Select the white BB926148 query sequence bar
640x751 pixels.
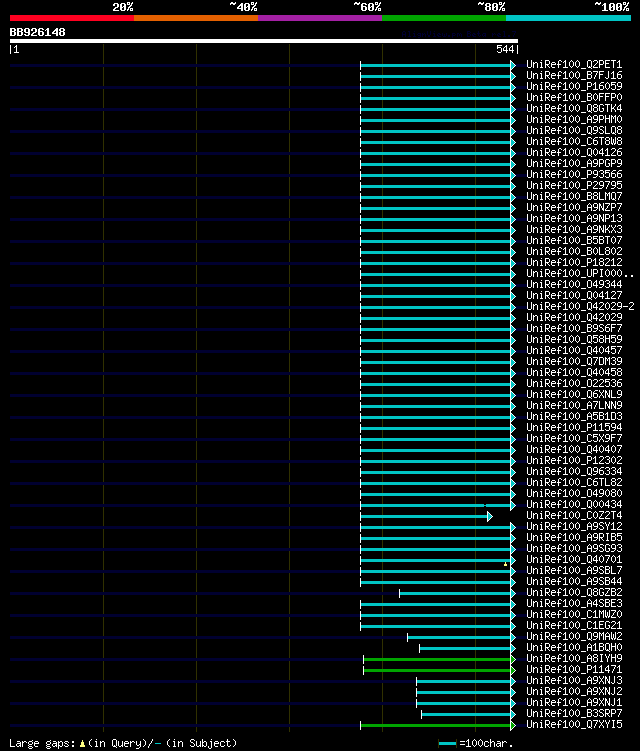[x=263, y=41]
